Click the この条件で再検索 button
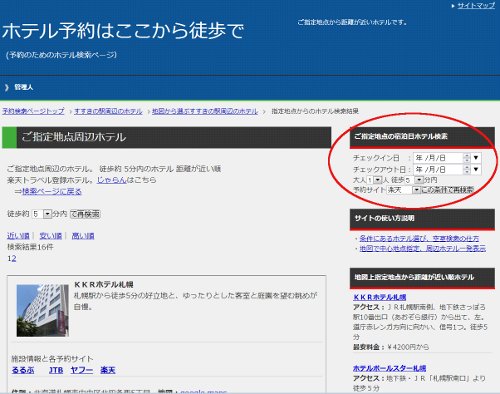The image size is (500, 394). click(x=447, y=190)
